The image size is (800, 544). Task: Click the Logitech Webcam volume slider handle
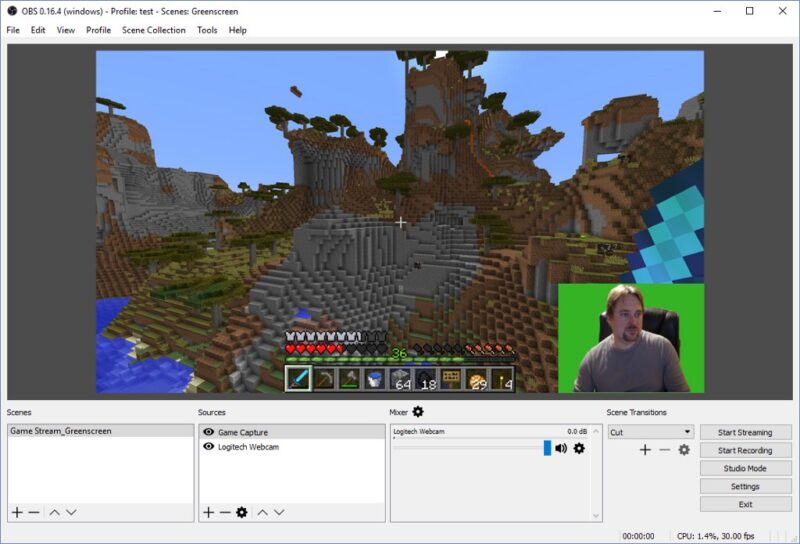[547, 448]
